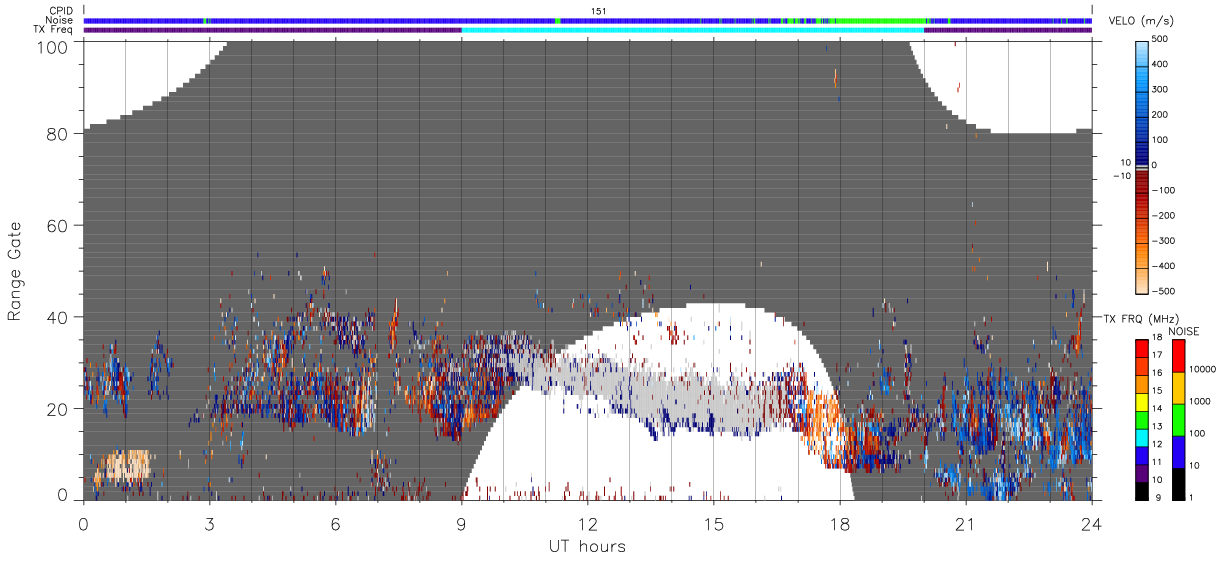The image size is (1228, 567).
Task: Click the red 17–18 MHz TX frequency swatch
Action: click(x=1141, y=349)
